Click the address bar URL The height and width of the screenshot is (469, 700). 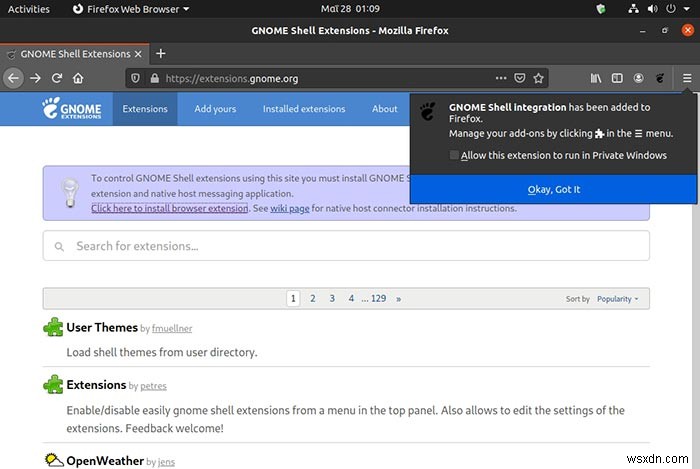232,79
